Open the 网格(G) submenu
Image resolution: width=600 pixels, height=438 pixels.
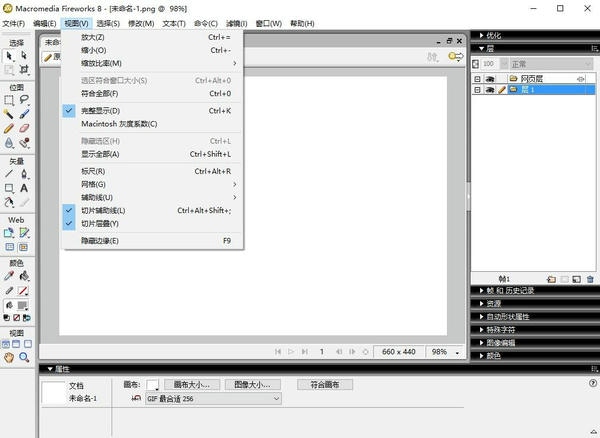point(152,184)
